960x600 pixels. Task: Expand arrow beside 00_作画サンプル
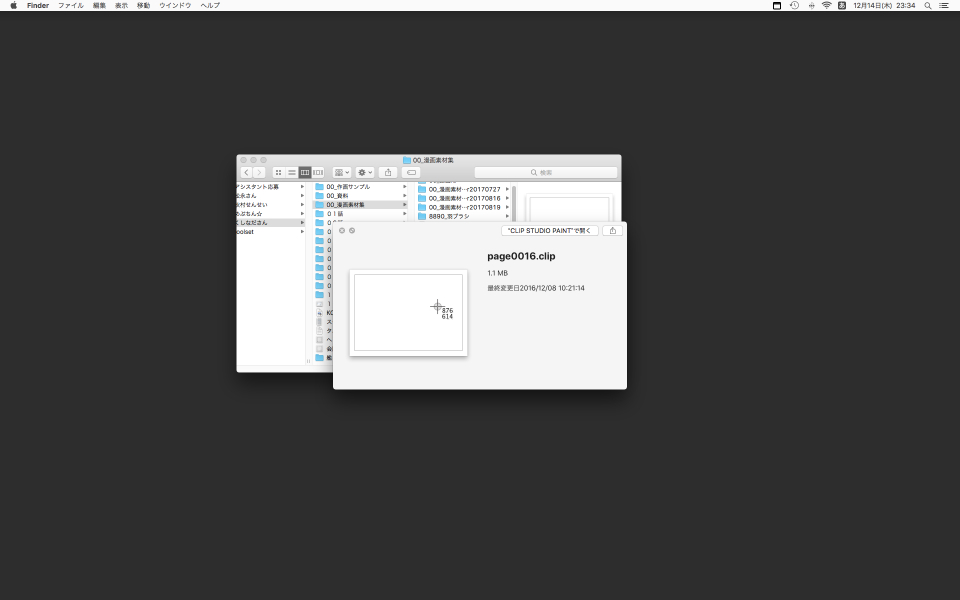(405, 187)
